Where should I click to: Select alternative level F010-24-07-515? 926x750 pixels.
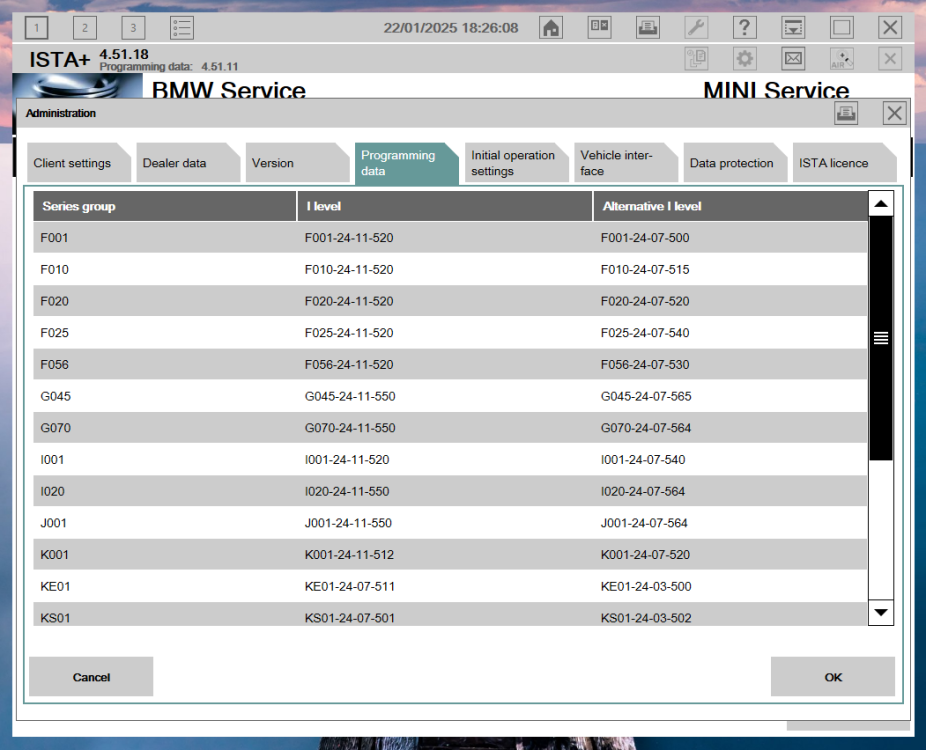coord(645,270)
